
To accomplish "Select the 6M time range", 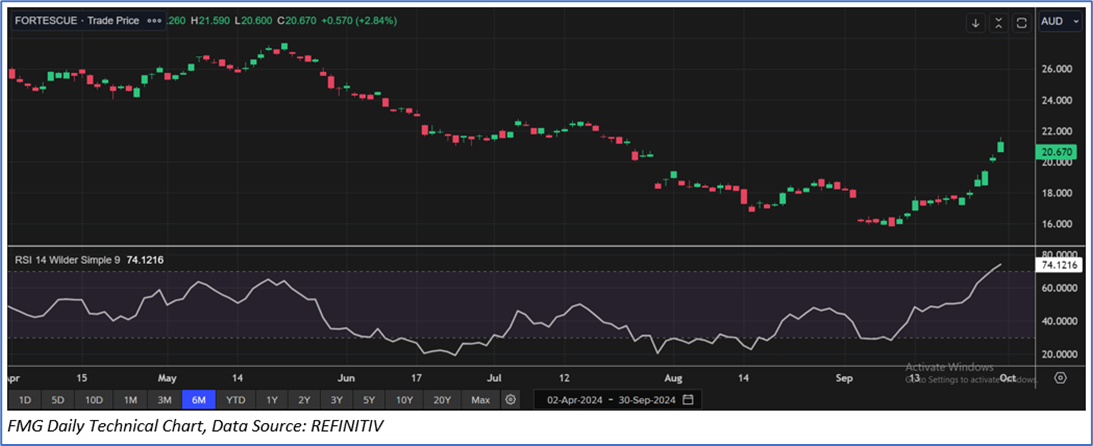I will pyautogui.click(x=199, y=400).
